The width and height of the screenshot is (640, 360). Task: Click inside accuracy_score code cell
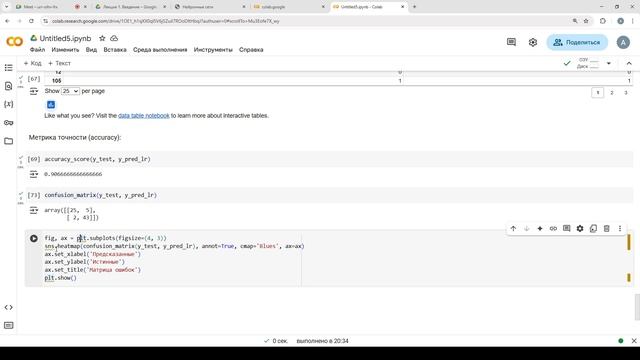(338, 159)
